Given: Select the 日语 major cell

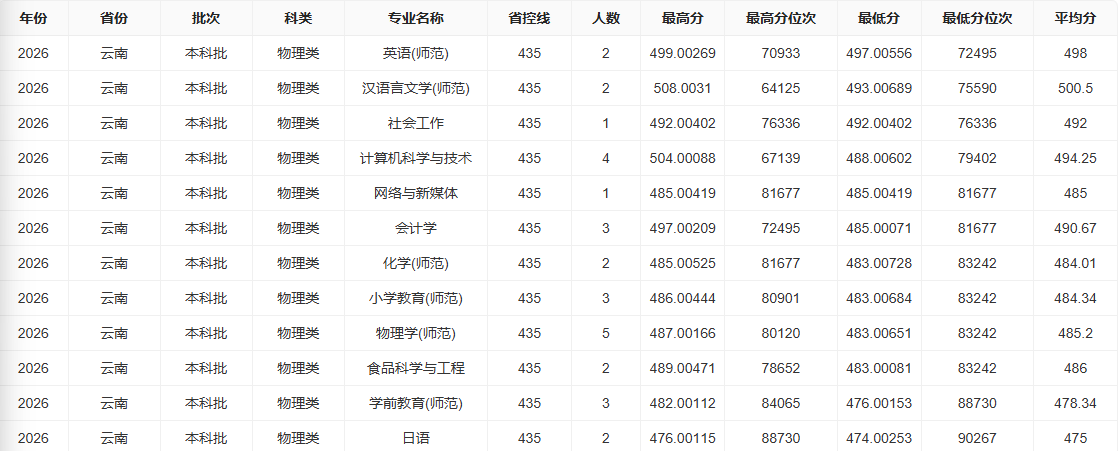Looking at the screenshot, I should point(416,438).
